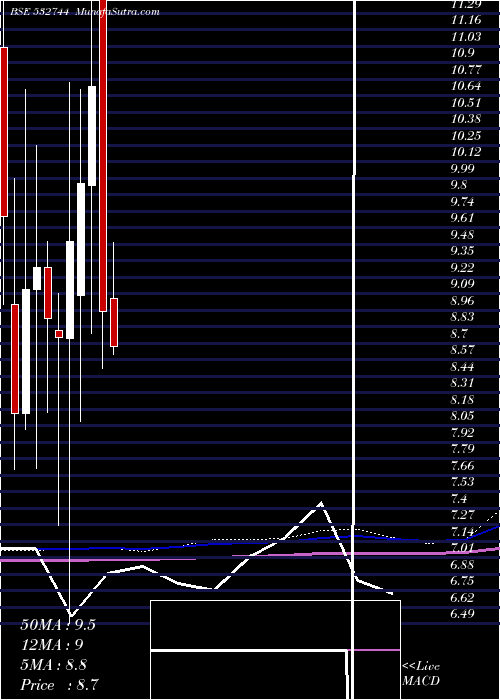Click the 9.61 price axis label
The image size is (500, 700).
coord(463,218)
